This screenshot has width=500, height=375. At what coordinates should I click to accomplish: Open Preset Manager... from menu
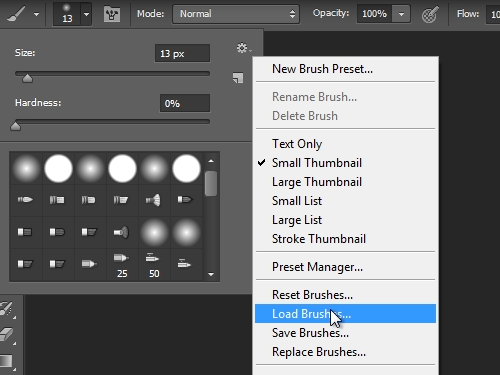[346, 267]
